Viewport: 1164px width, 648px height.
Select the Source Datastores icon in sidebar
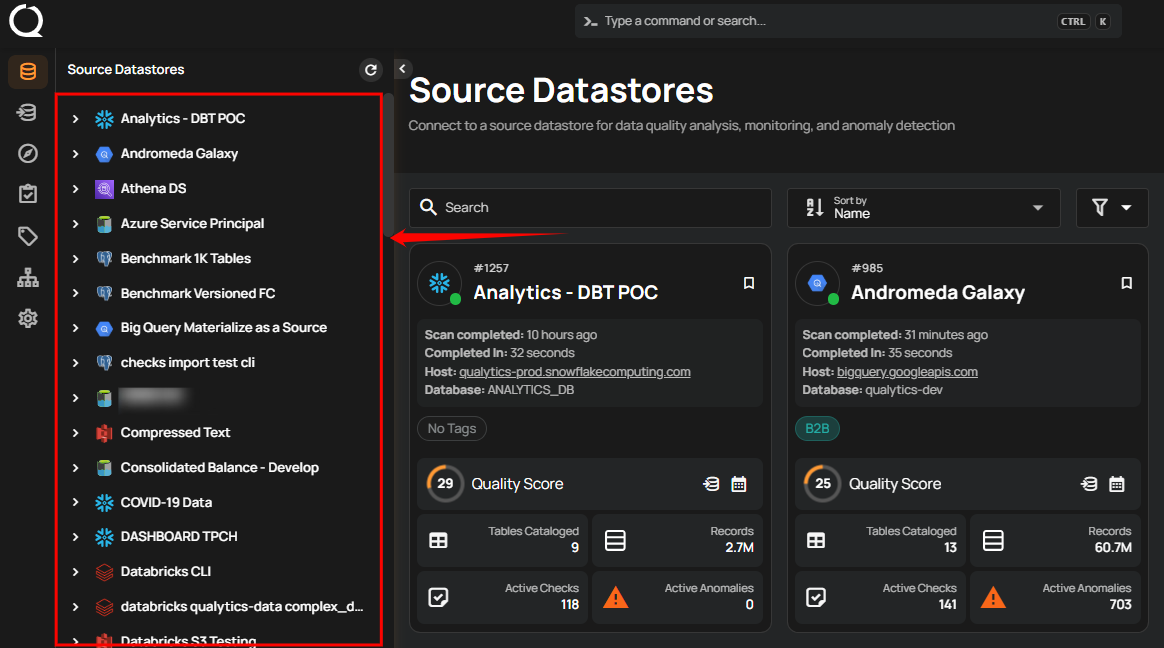tap(27, 72)
